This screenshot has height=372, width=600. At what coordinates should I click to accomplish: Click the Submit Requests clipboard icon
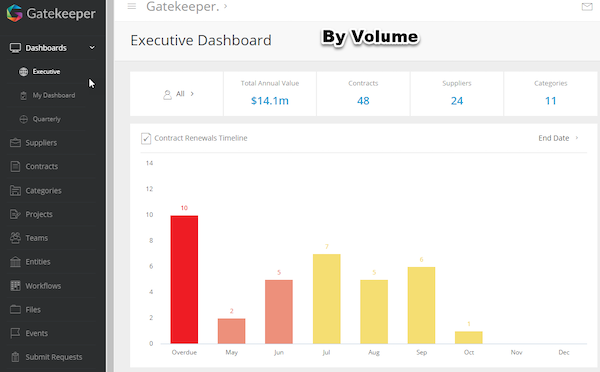pyautogui.click(x=15, y=357)
